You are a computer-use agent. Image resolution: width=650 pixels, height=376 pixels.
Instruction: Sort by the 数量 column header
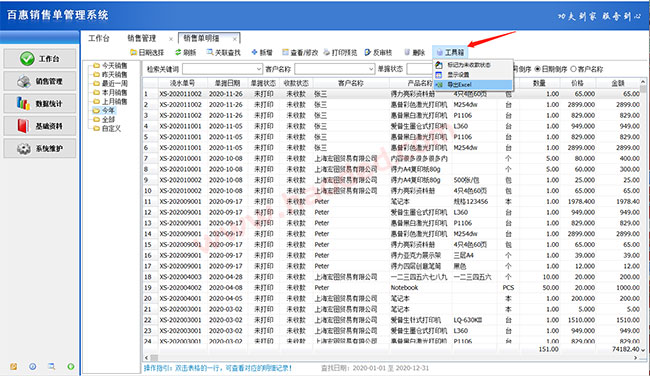539,83
